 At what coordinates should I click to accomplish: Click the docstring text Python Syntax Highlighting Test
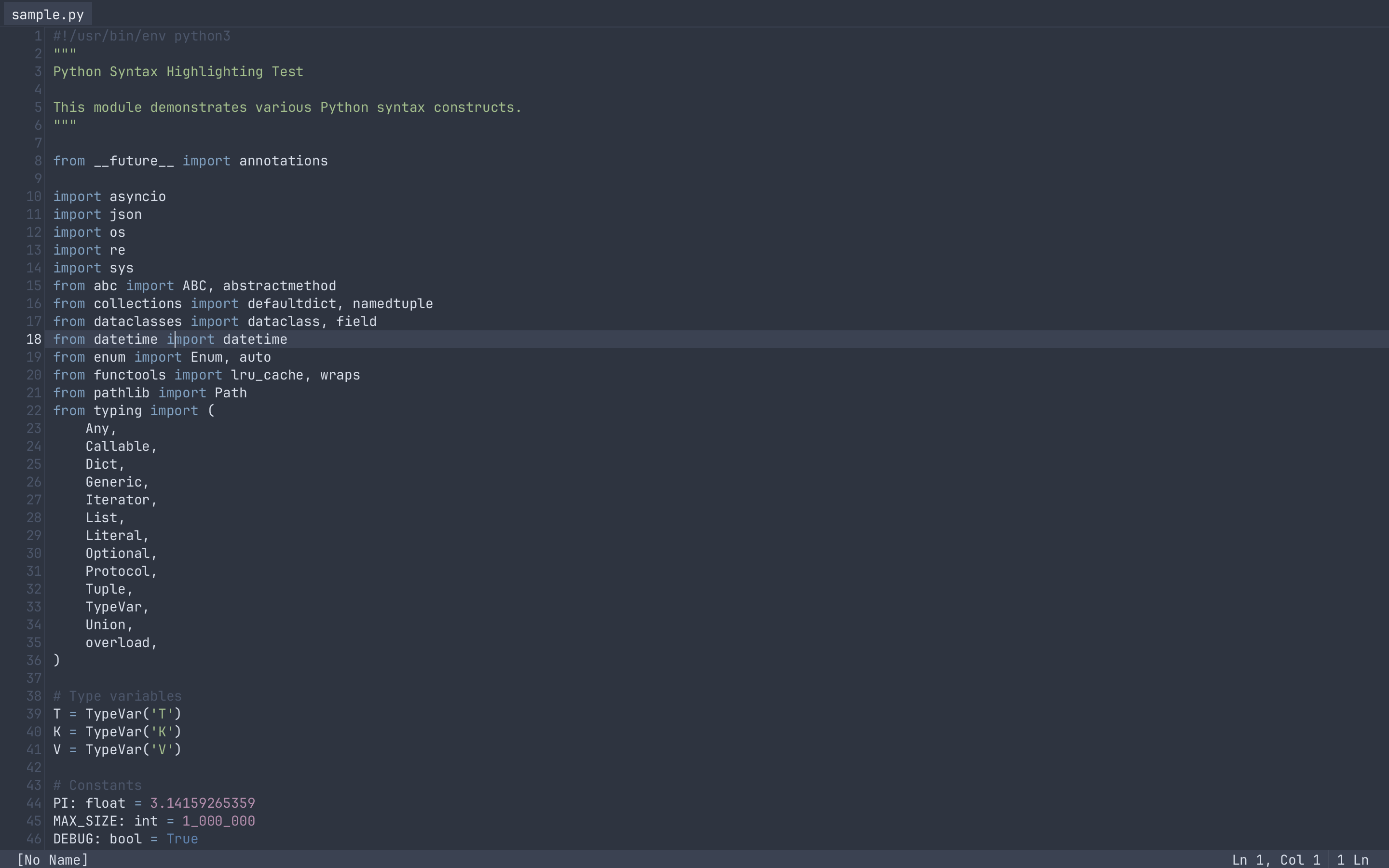[178, 72]
